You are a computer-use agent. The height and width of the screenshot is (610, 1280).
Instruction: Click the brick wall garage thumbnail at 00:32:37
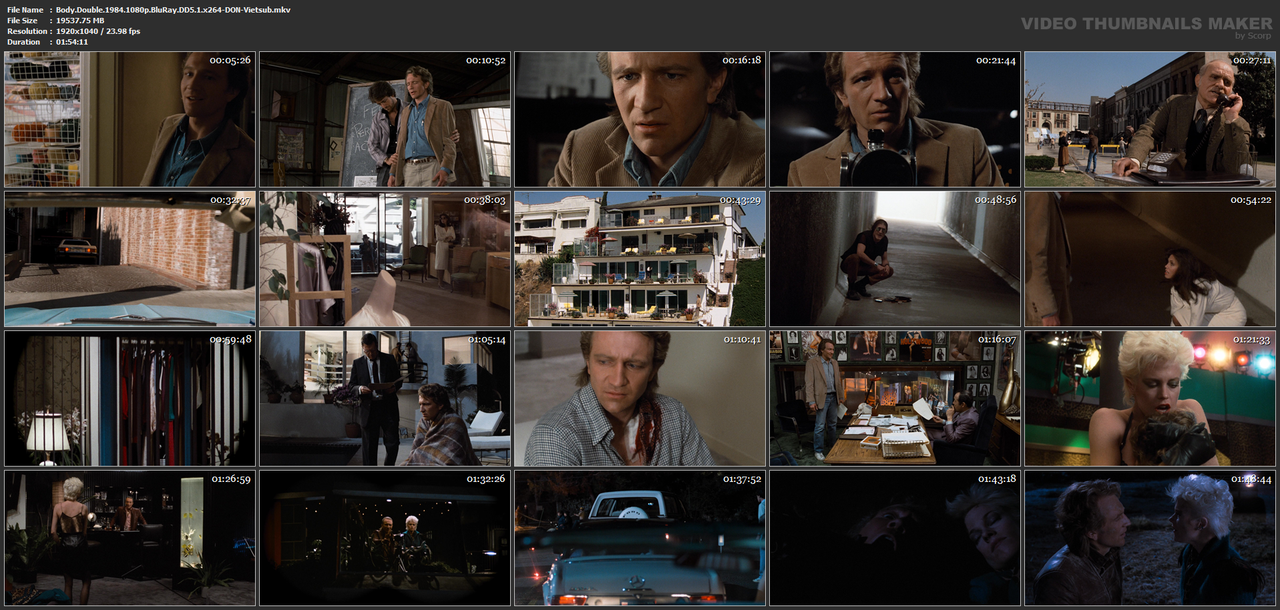pos(130,259)
